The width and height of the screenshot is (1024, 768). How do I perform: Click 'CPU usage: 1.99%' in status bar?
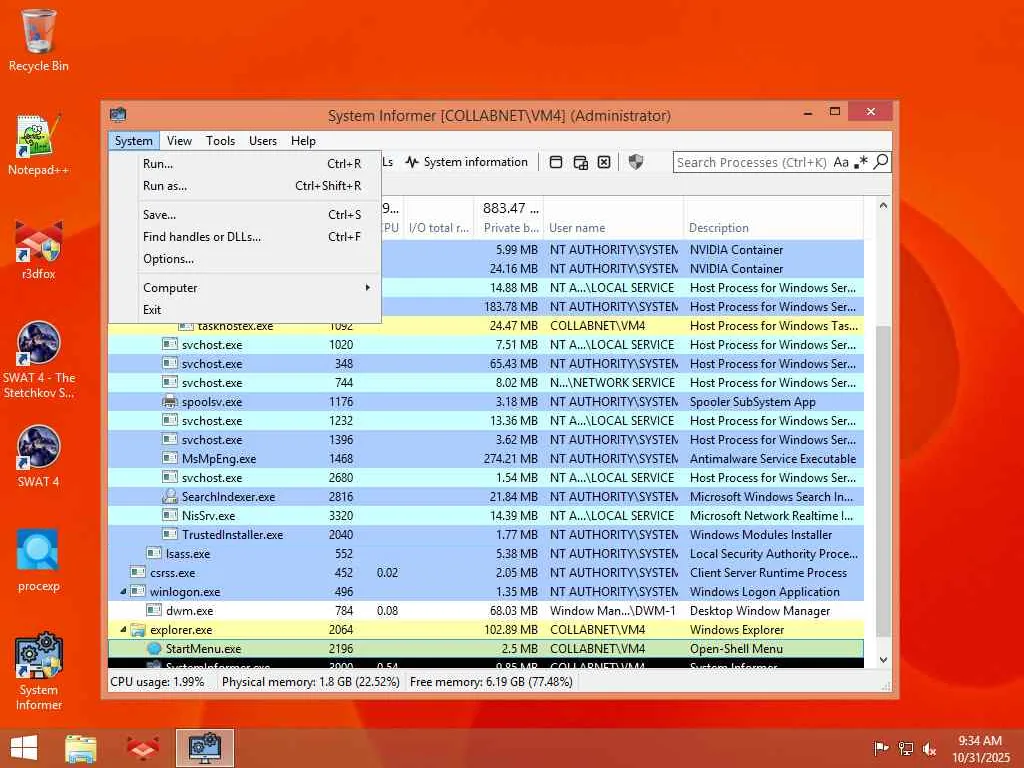tap(157, 682)
